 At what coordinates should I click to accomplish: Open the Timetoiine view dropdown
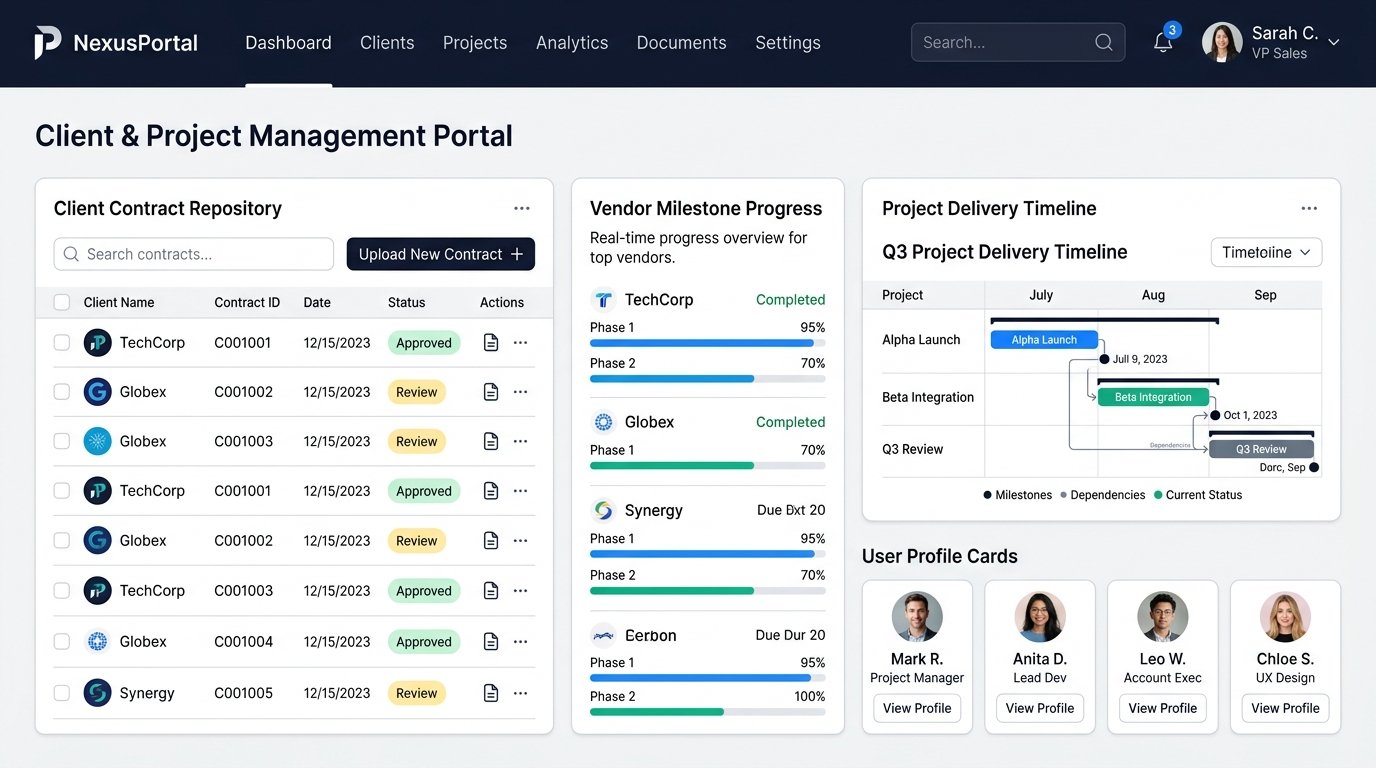click(1266, 253)
